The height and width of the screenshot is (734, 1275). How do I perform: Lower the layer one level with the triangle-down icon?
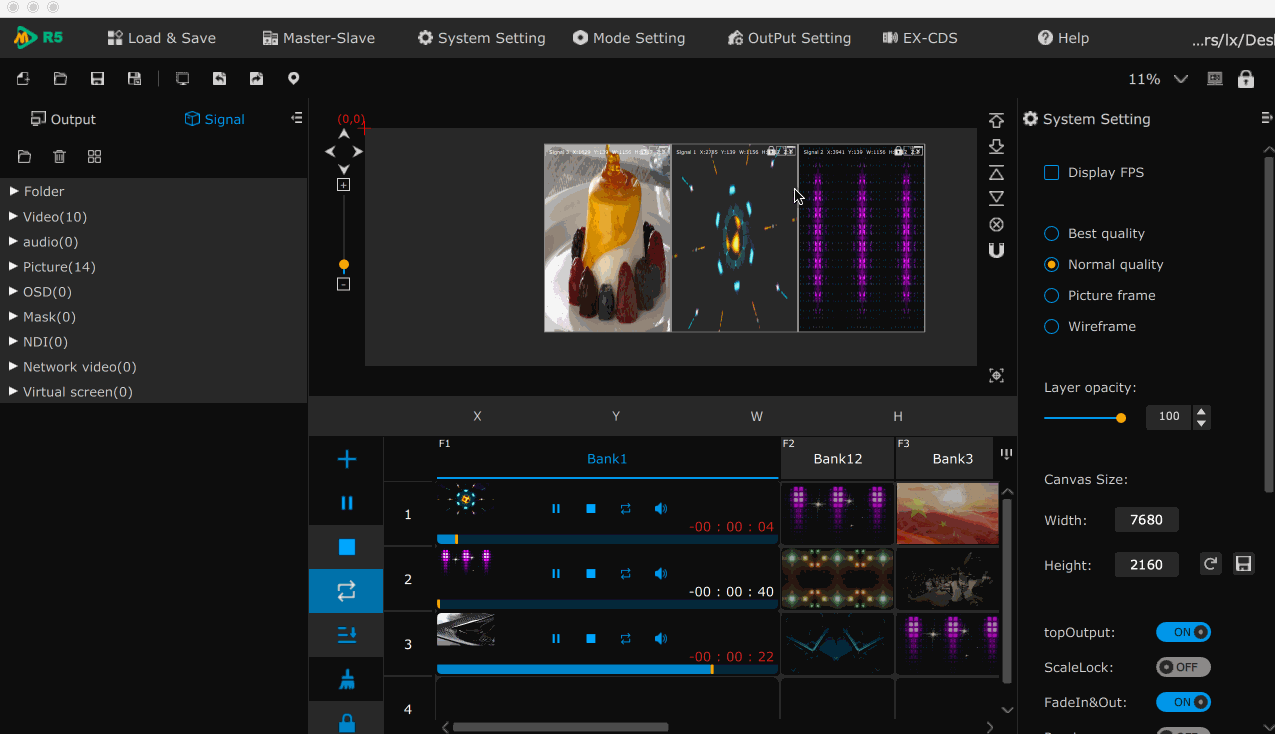996,198
